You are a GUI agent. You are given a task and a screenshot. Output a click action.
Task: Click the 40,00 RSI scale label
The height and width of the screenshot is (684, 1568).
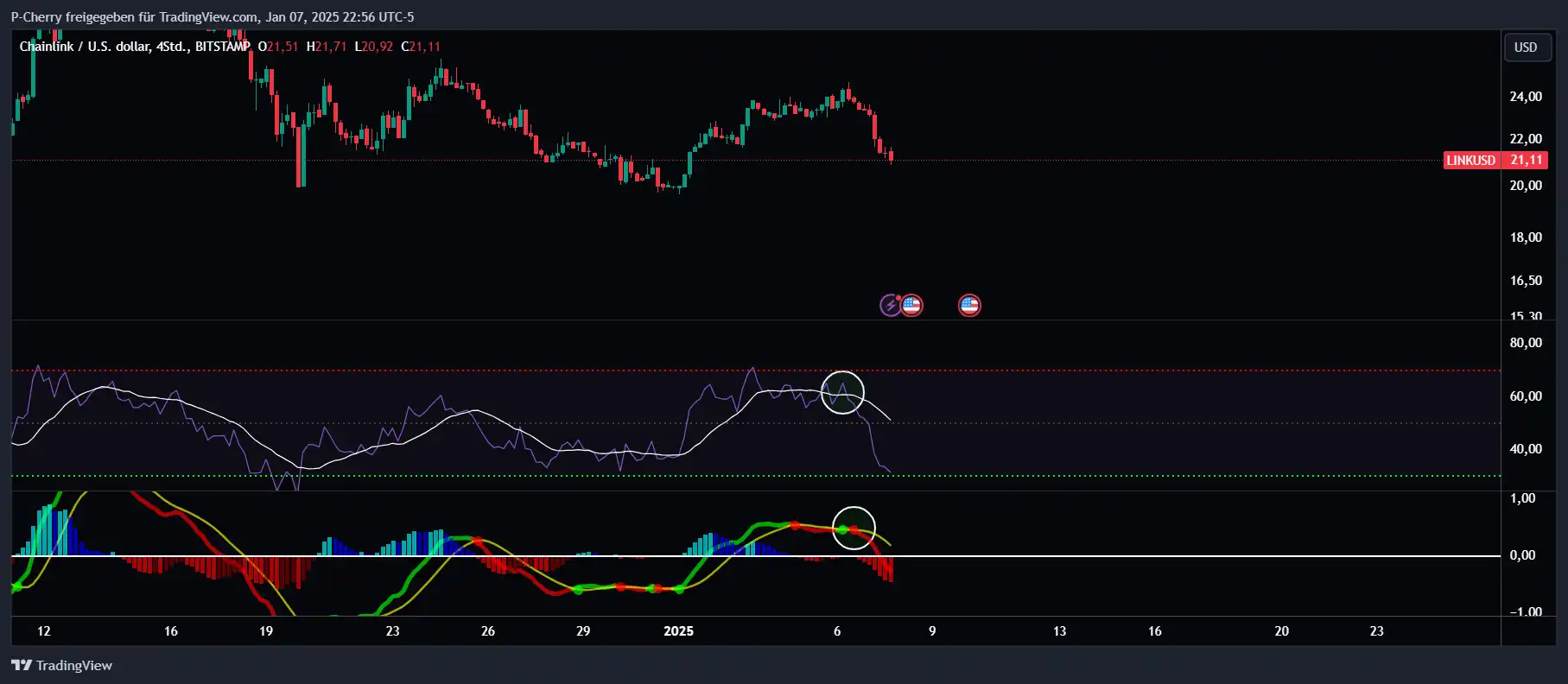coord(1526,449)
